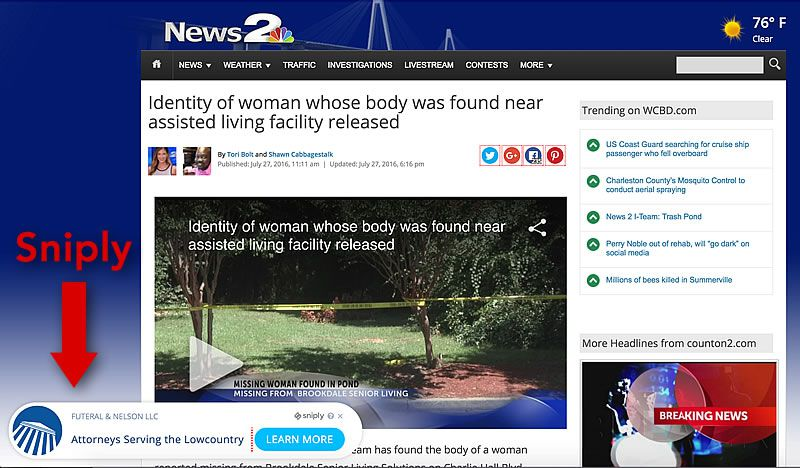Share article via Twitter icon
The height and width of the screenshot is (468, 800).
coord(490,155)
